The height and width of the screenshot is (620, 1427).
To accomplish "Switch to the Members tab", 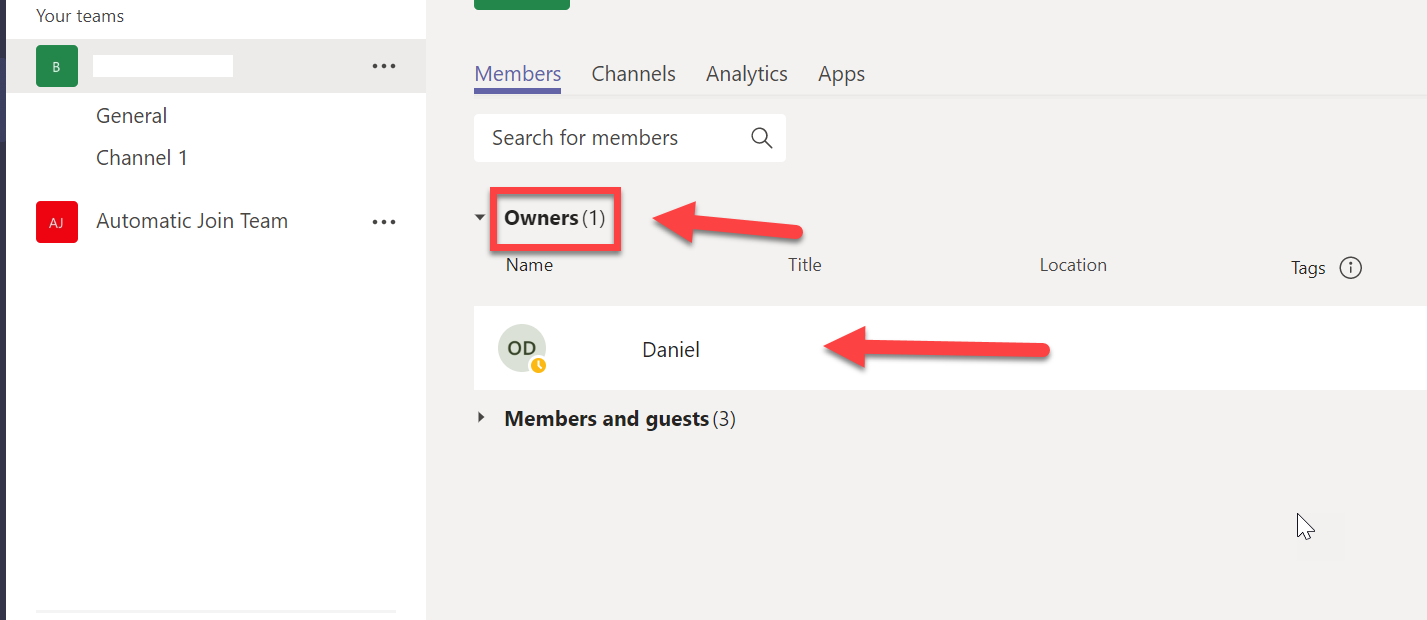I will [517, 74].
